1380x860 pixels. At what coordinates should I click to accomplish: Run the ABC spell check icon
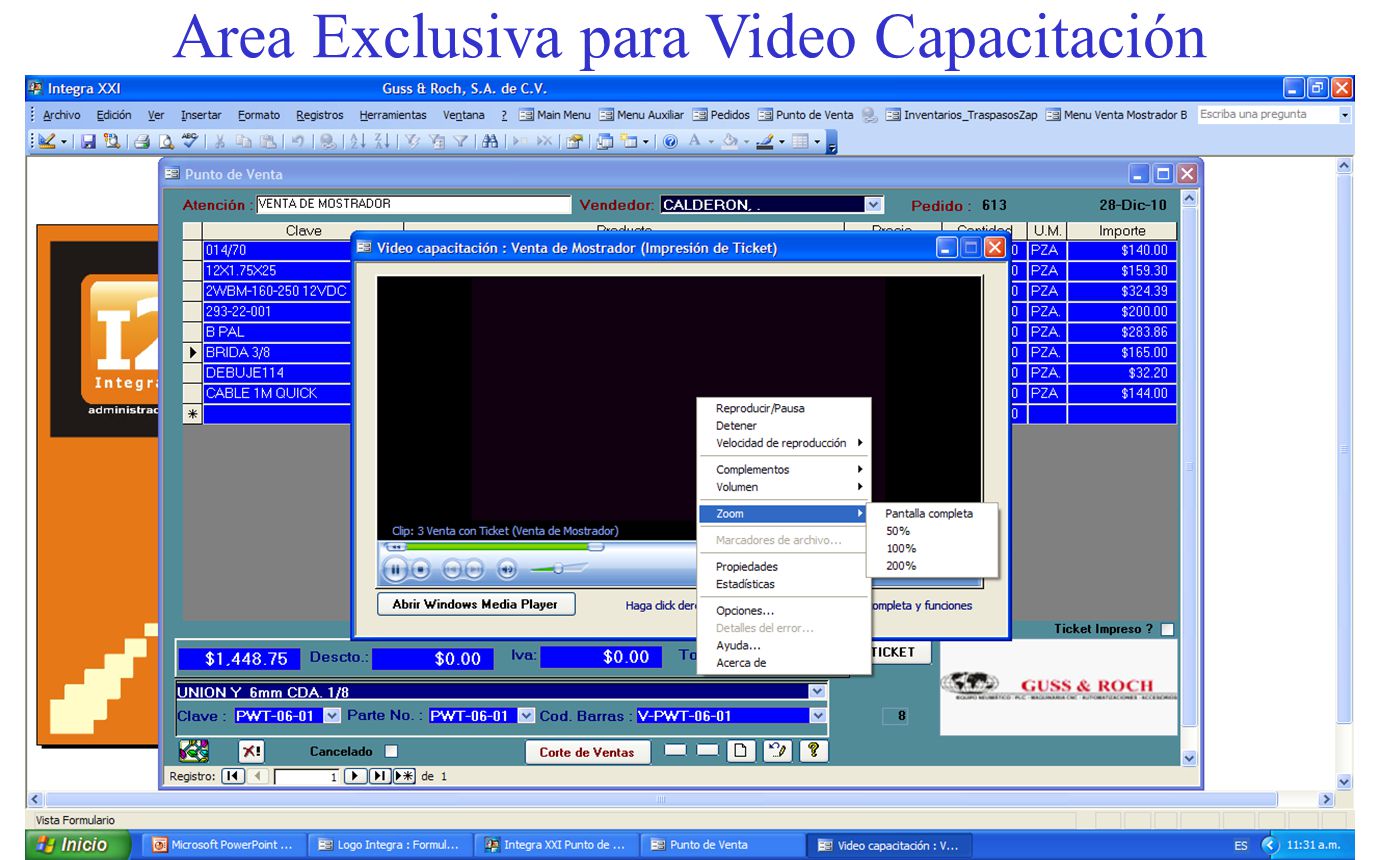click(190, 142)
